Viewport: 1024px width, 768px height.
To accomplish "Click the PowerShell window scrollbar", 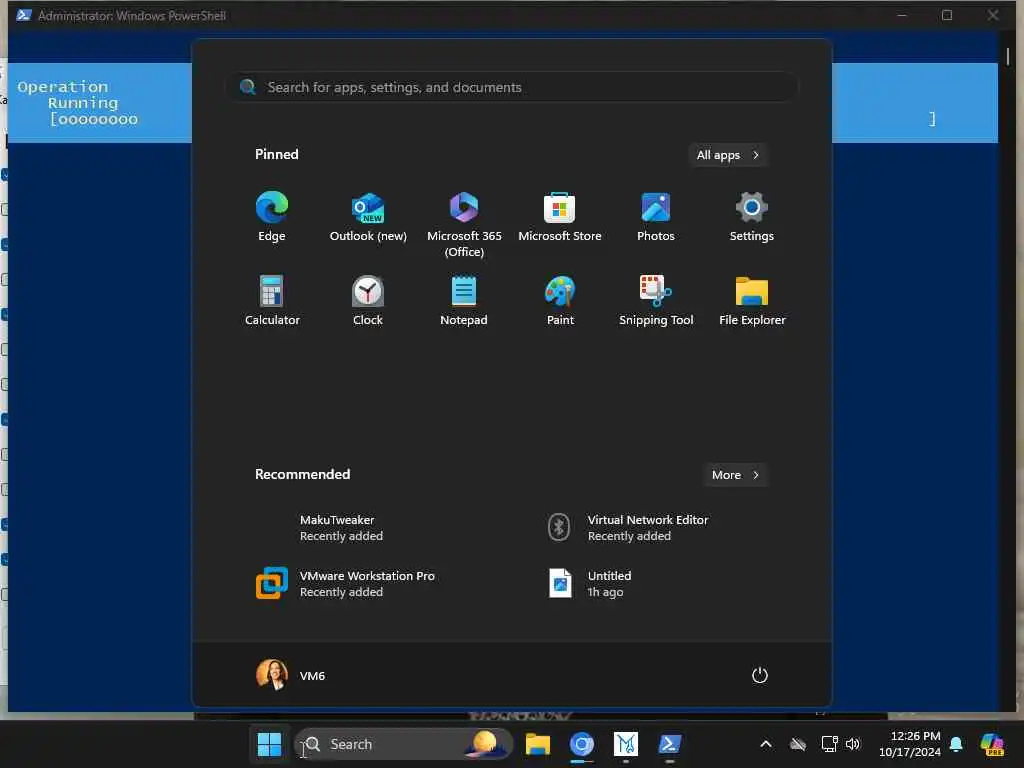I will tap(1008, 57).
